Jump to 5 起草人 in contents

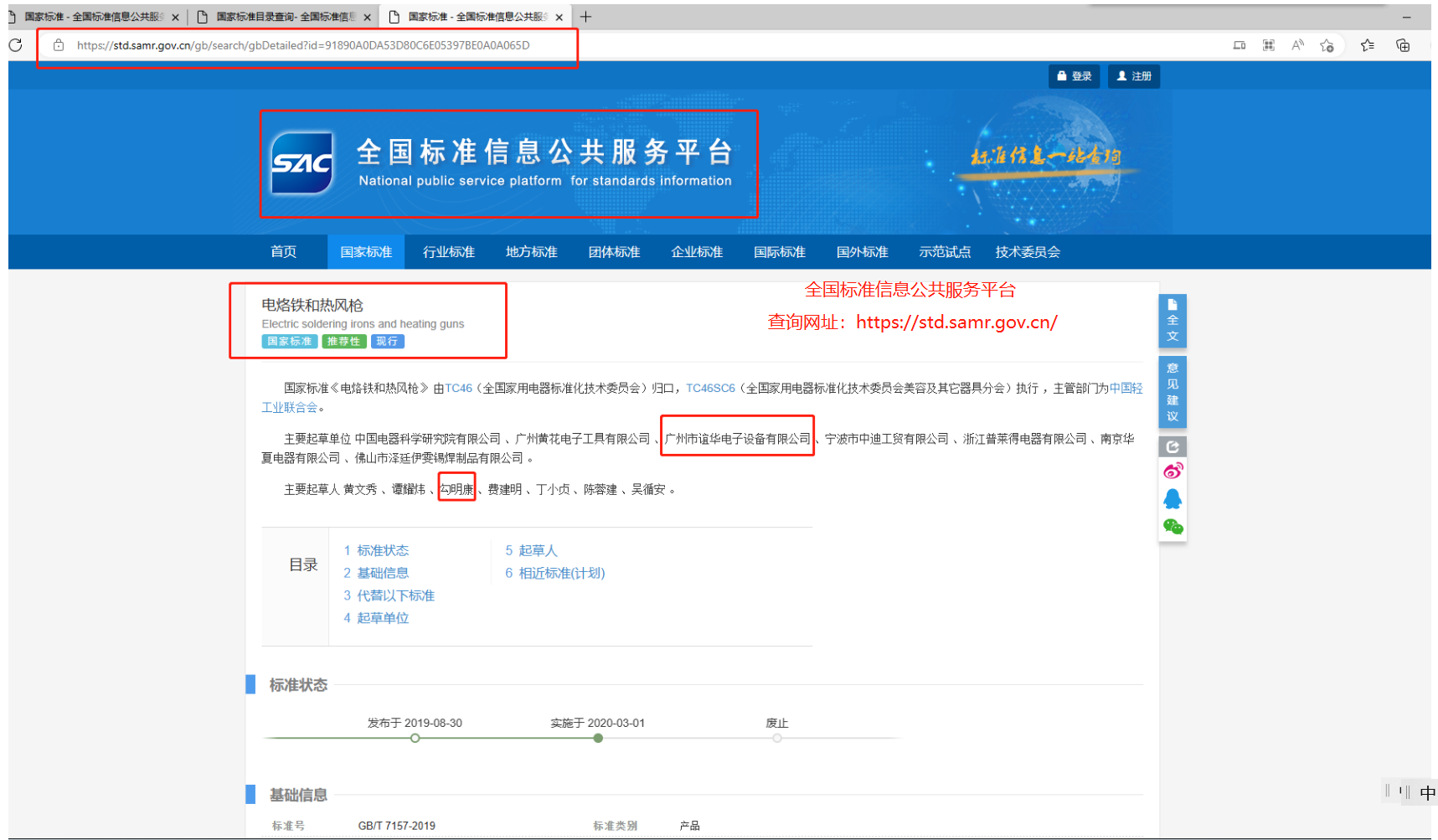pos(531,551)
